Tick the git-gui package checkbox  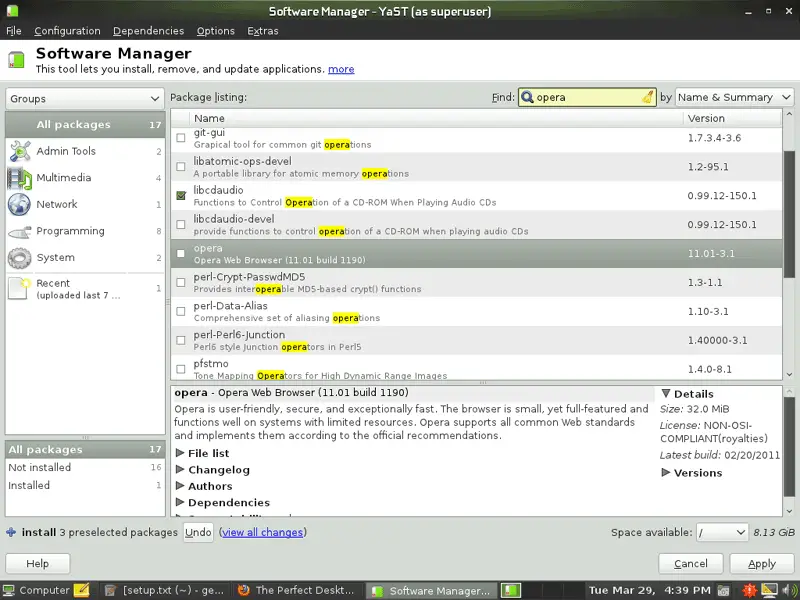pyautogui.click(x=181, y=138)
